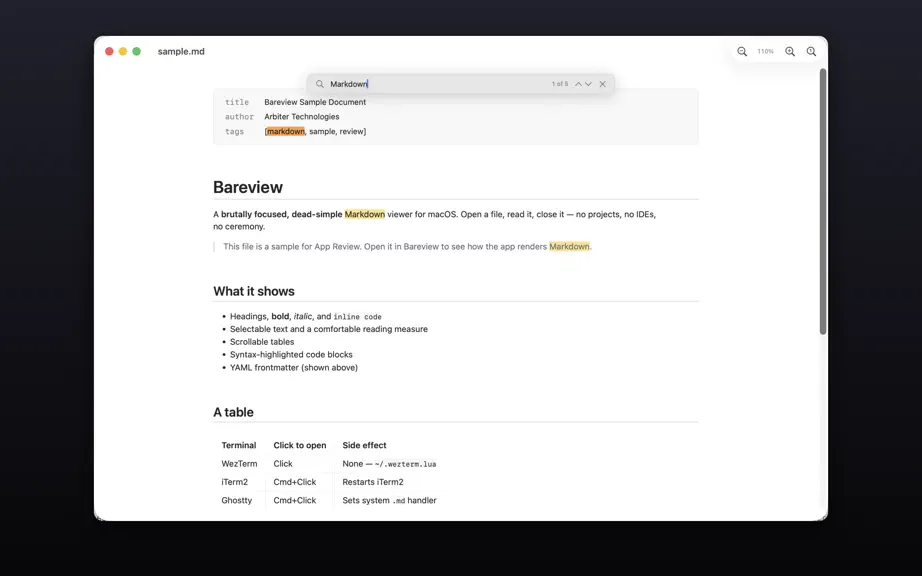The width and height of the screenshot is (922, 576).
Task: Click the 'author' frontmatter key
Action: pyautogui.click(x=239, y=117)
